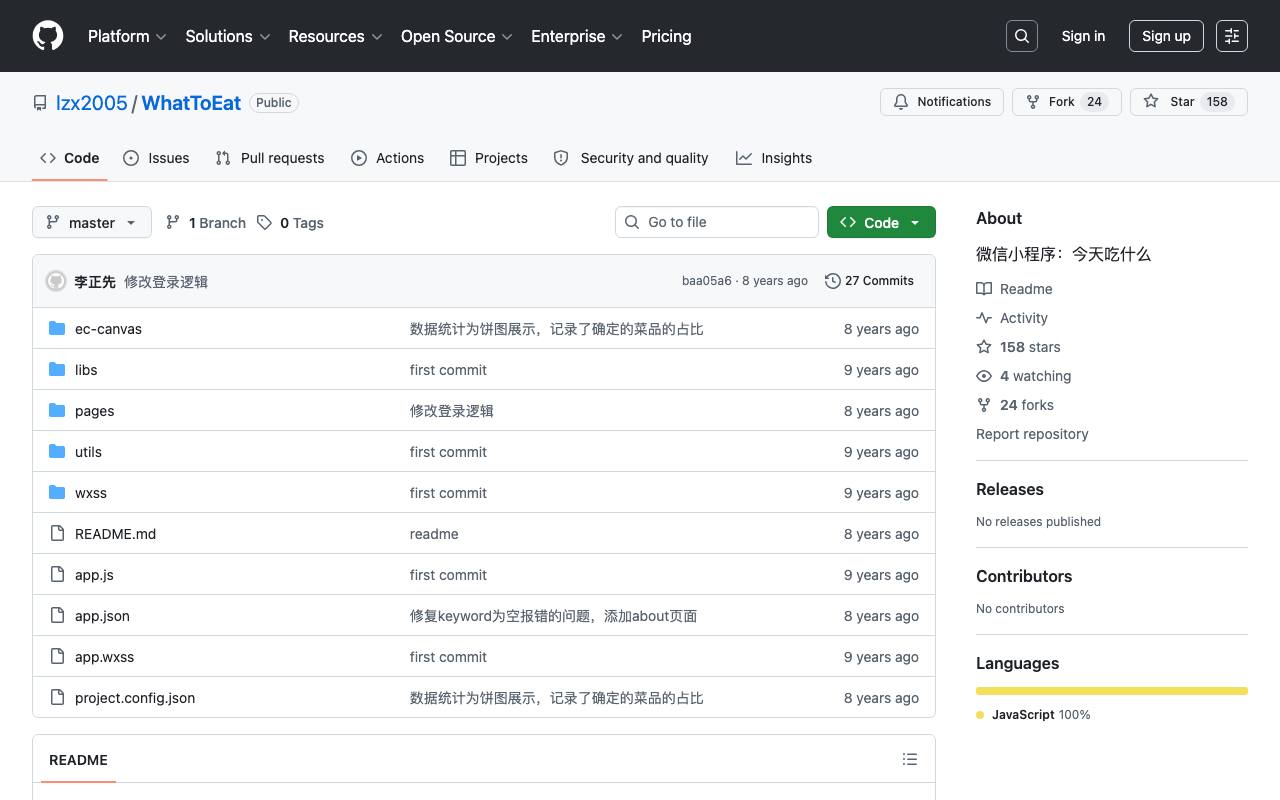Click the README.md file icon
1280x800 pixels.
[x=57, y=534]
